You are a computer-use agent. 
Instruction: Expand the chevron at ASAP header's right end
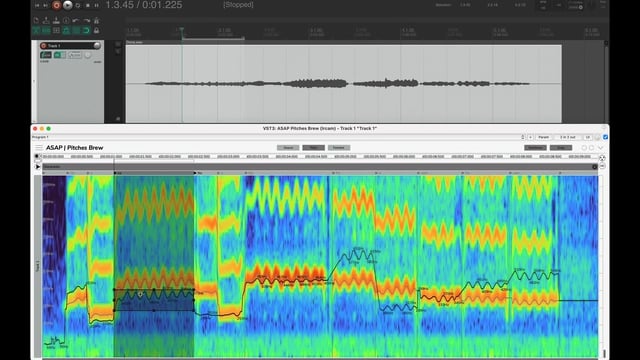(x=600, y=148)
